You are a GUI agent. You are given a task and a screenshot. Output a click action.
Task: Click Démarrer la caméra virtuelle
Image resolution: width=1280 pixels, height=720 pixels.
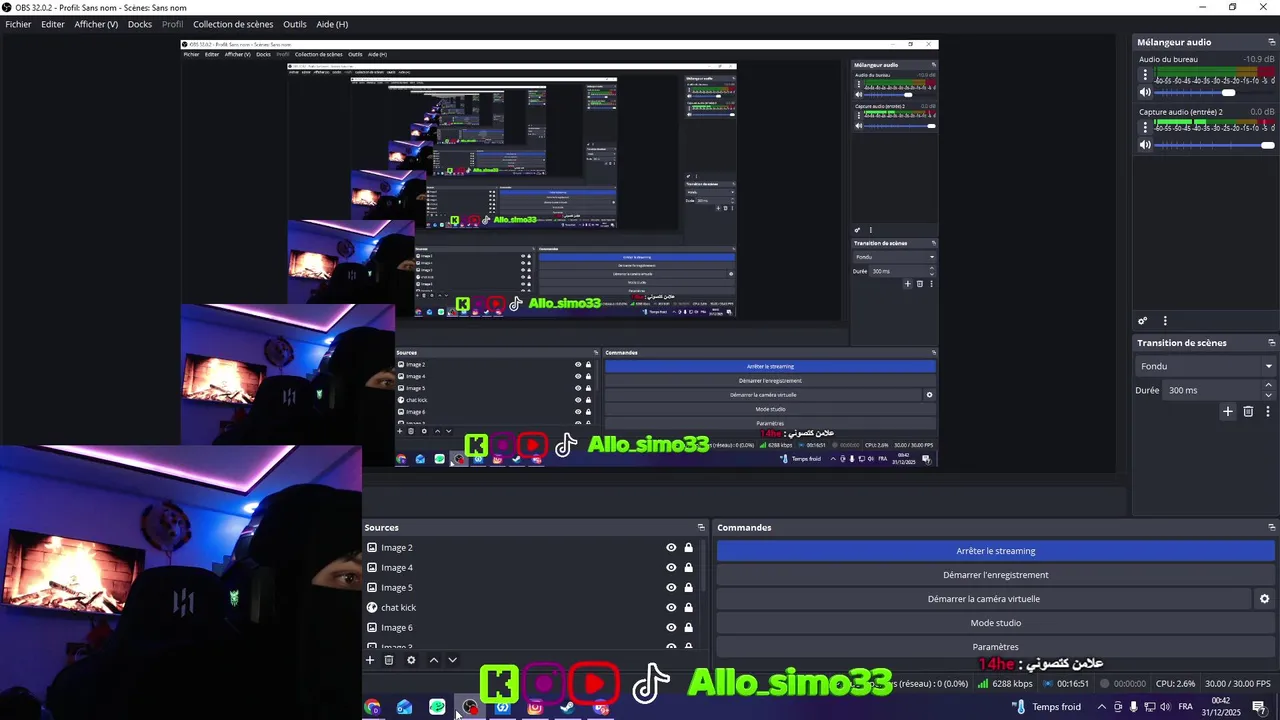pos(984,599)
